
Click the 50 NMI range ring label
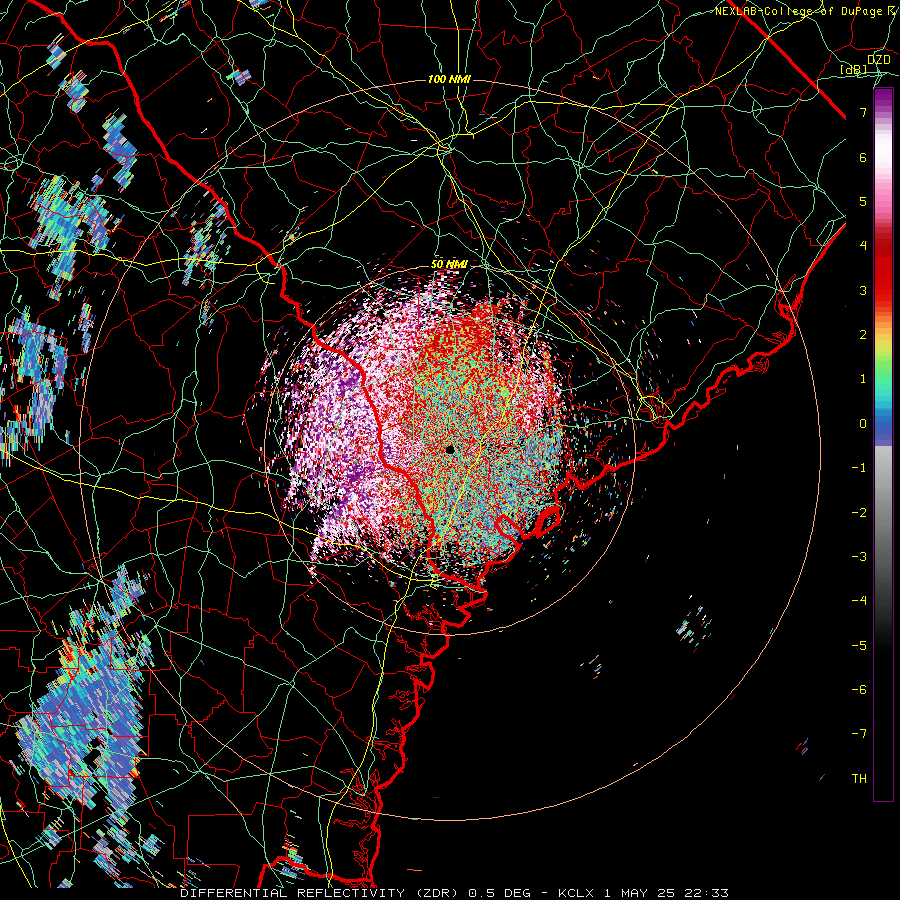click(449, 265)
